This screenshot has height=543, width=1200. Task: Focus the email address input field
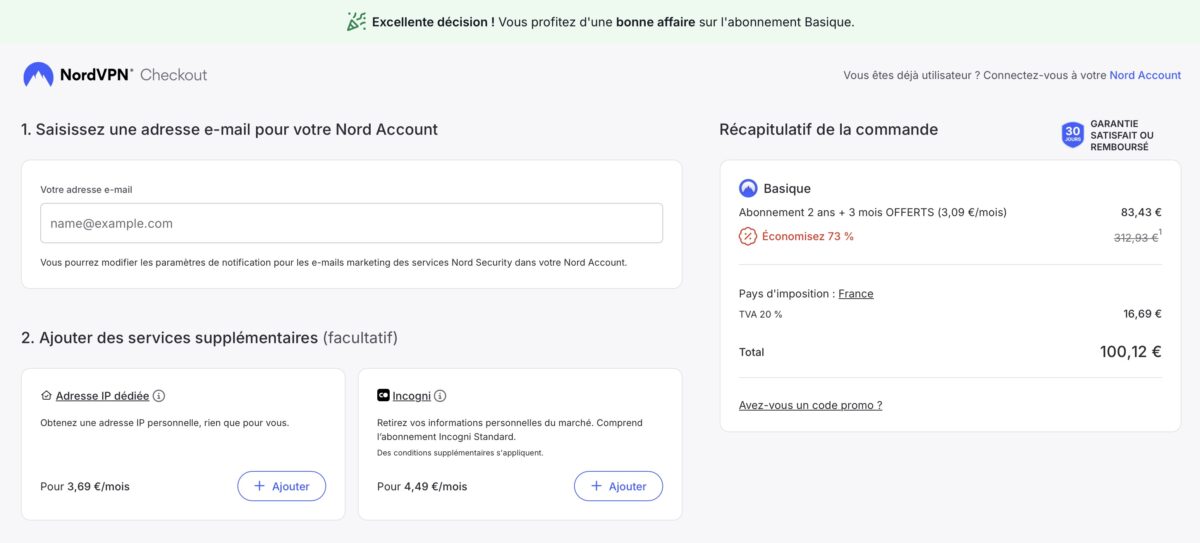tap(351, 223)
